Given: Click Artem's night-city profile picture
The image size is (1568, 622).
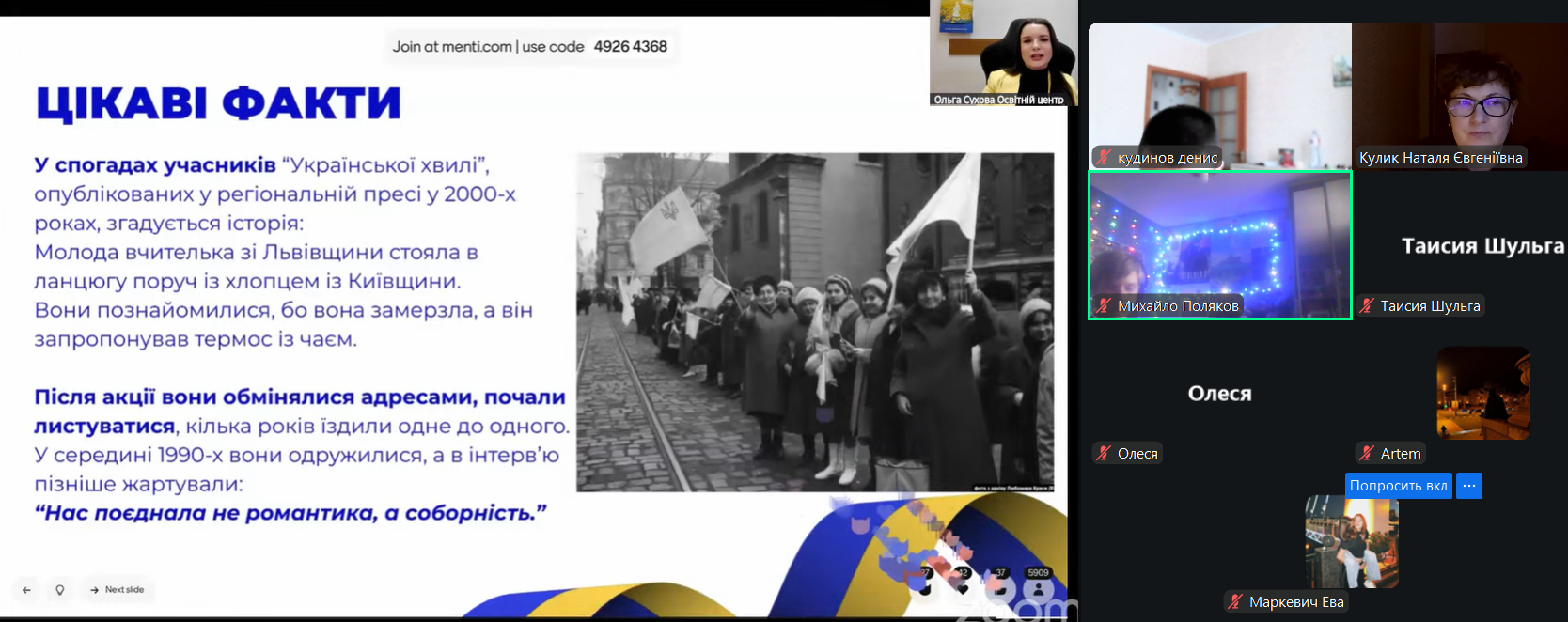Looking at the screenshot, I should tap(1483, 393).
